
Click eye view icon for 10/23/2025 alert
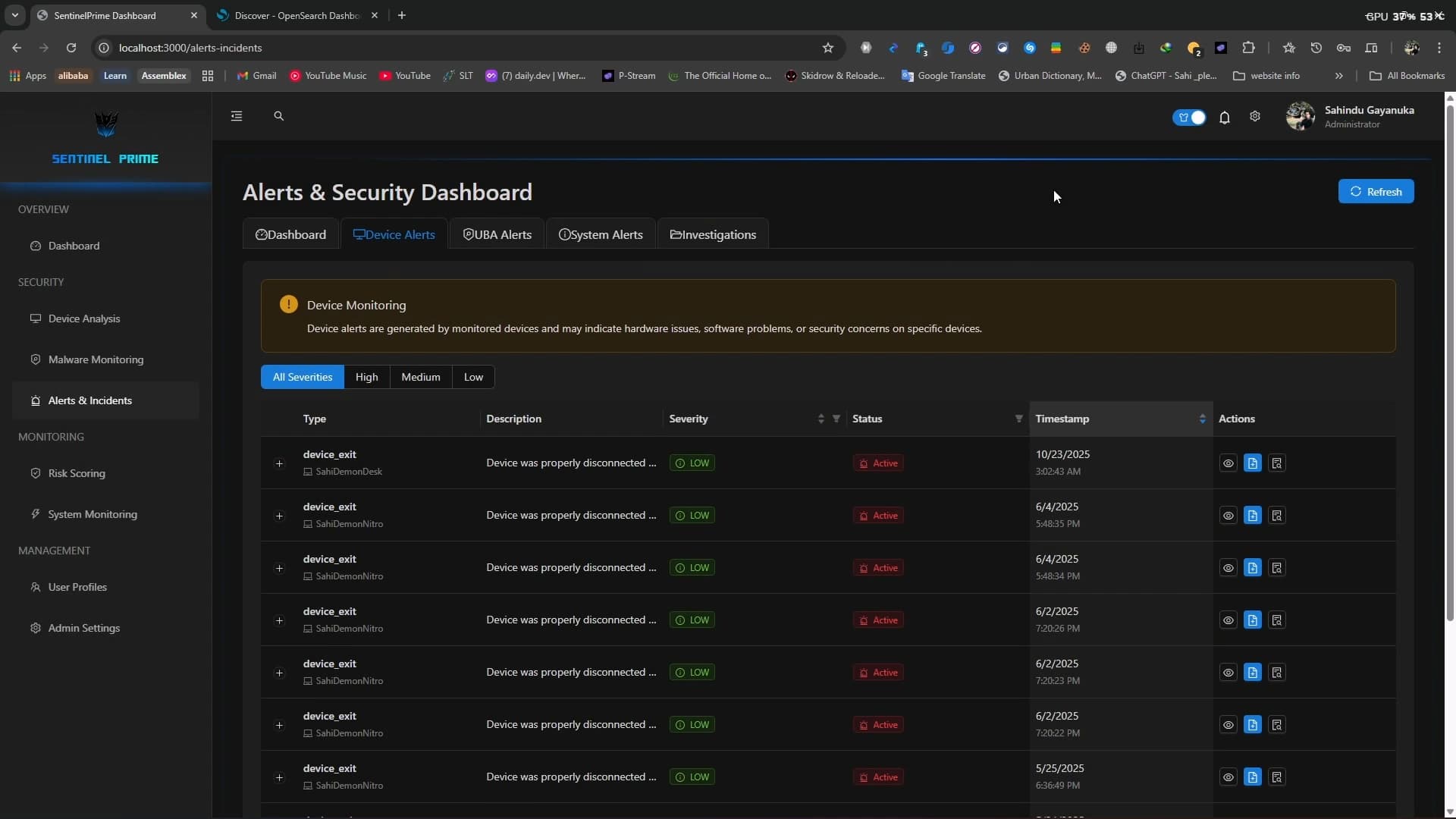coord(1228,463)
